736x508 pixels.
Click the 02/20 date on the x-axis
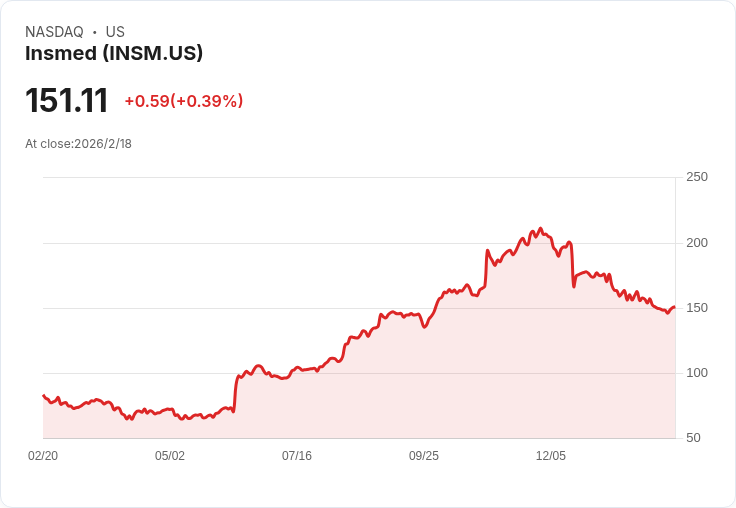pyautogui.click(x=43, y=456)
